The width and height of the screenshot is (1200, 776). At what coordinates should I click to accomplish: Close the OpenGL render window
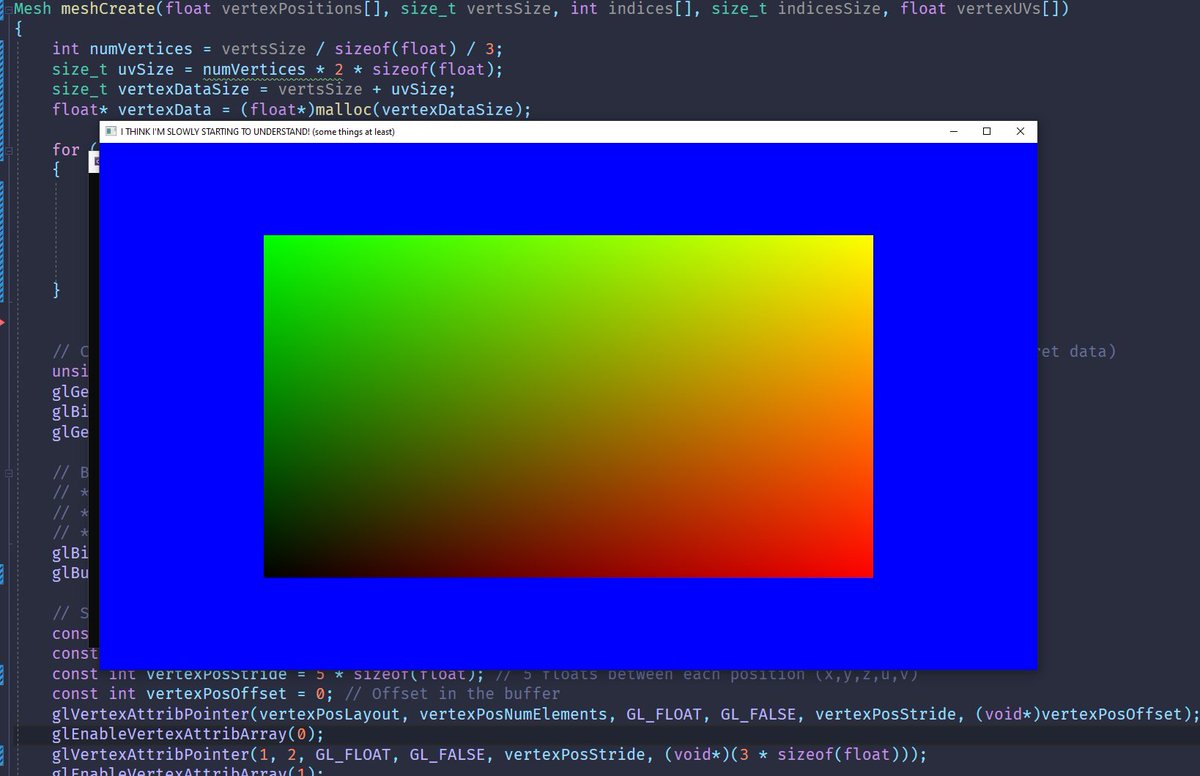point(1020,132)
